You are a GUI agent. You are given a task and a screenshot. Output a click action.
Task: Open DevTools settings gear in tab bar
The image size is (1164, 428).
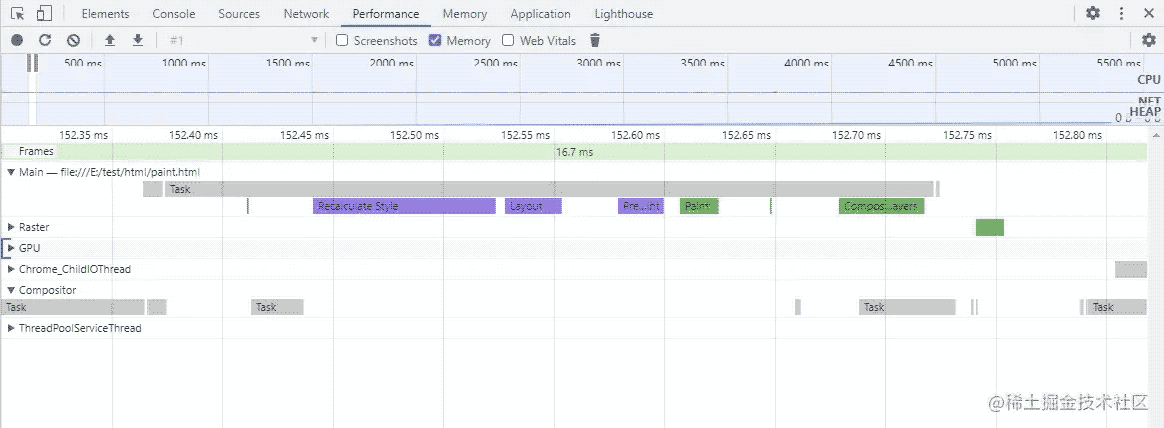(x=1093, y=14)
